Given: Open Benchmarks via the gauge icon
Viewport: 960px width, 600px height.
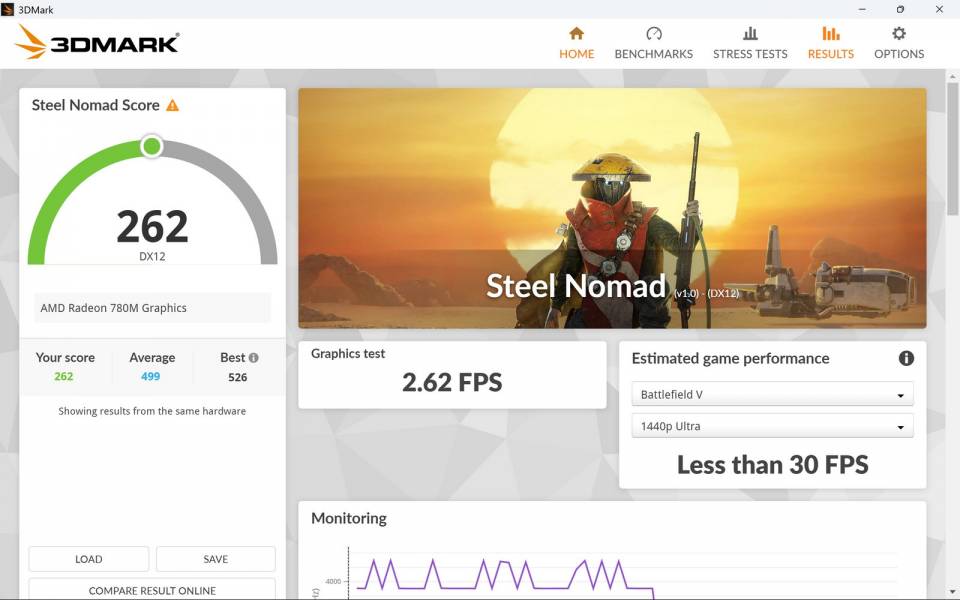Looking at the screenshot, I should [653, 33].
